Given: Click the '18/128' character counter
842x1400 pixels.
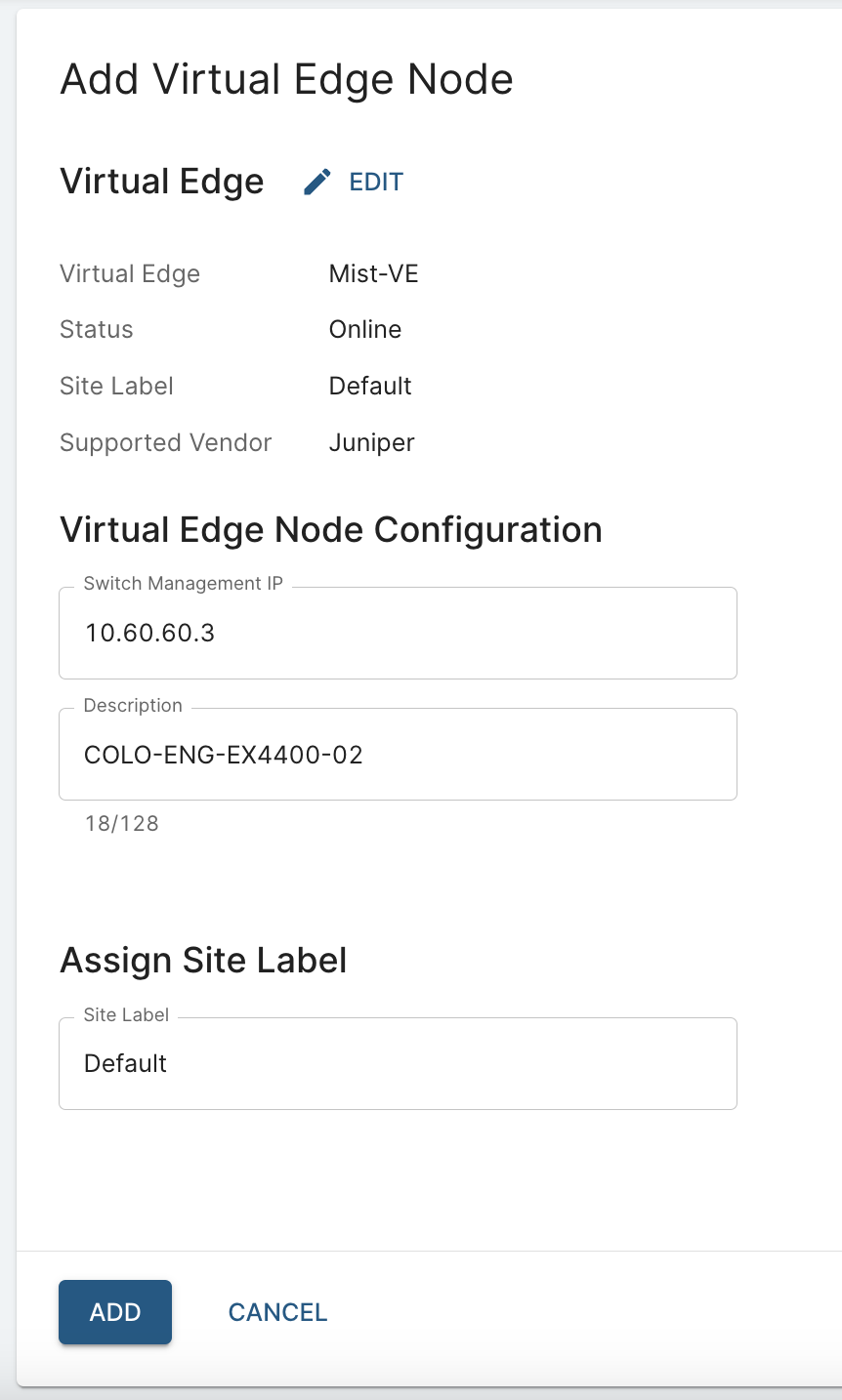Looking at the screenshot, I should [x=122, y=823].
